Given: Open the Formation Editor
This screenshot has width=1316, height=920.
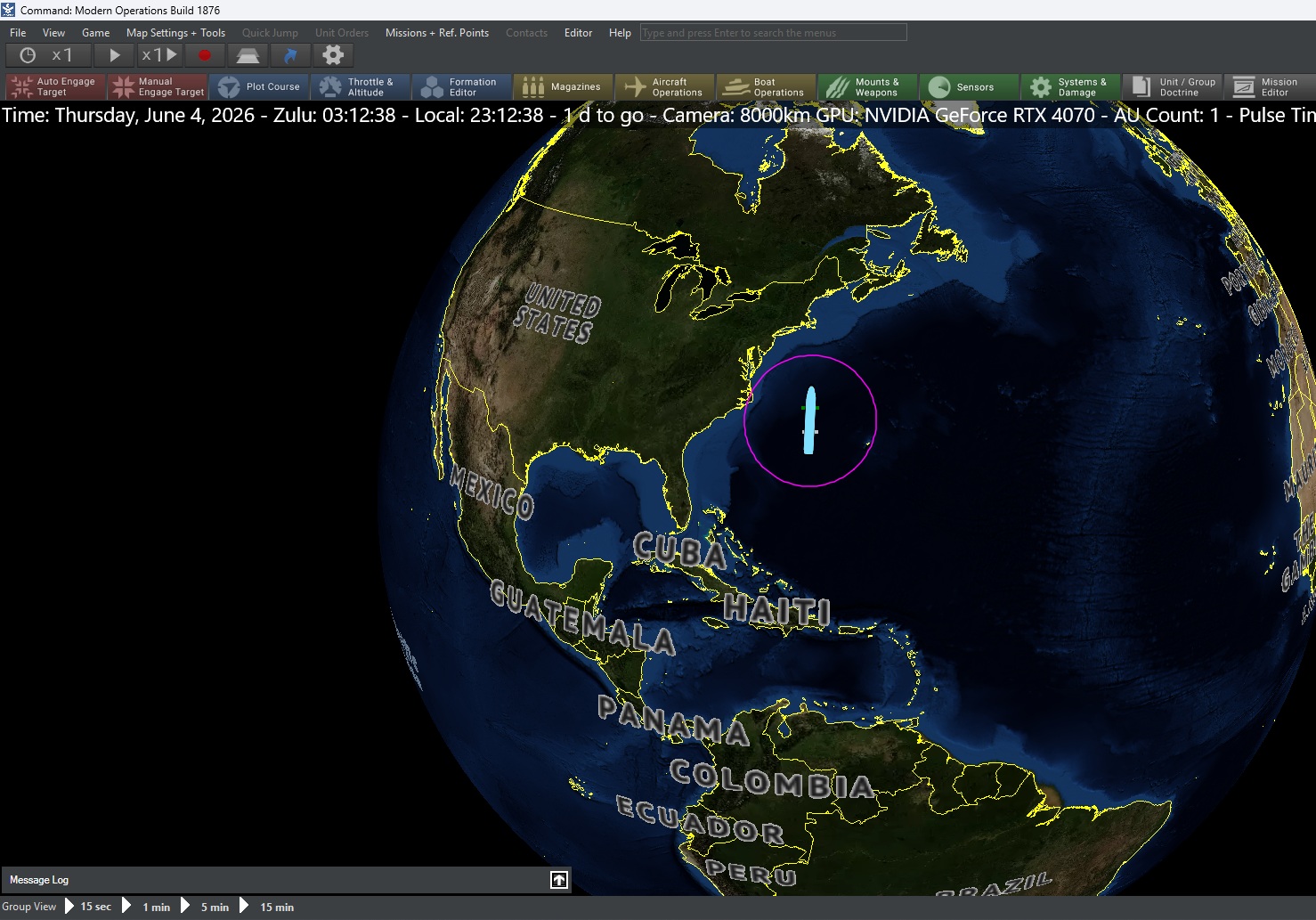Looking at the screenshot, I should click(x=462, y=86).
